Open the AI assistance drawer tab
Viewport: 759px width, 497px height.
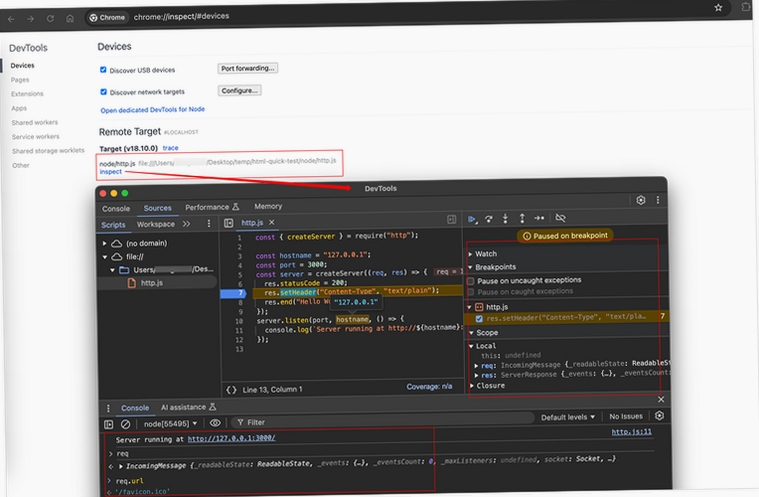tap(188, 407)
